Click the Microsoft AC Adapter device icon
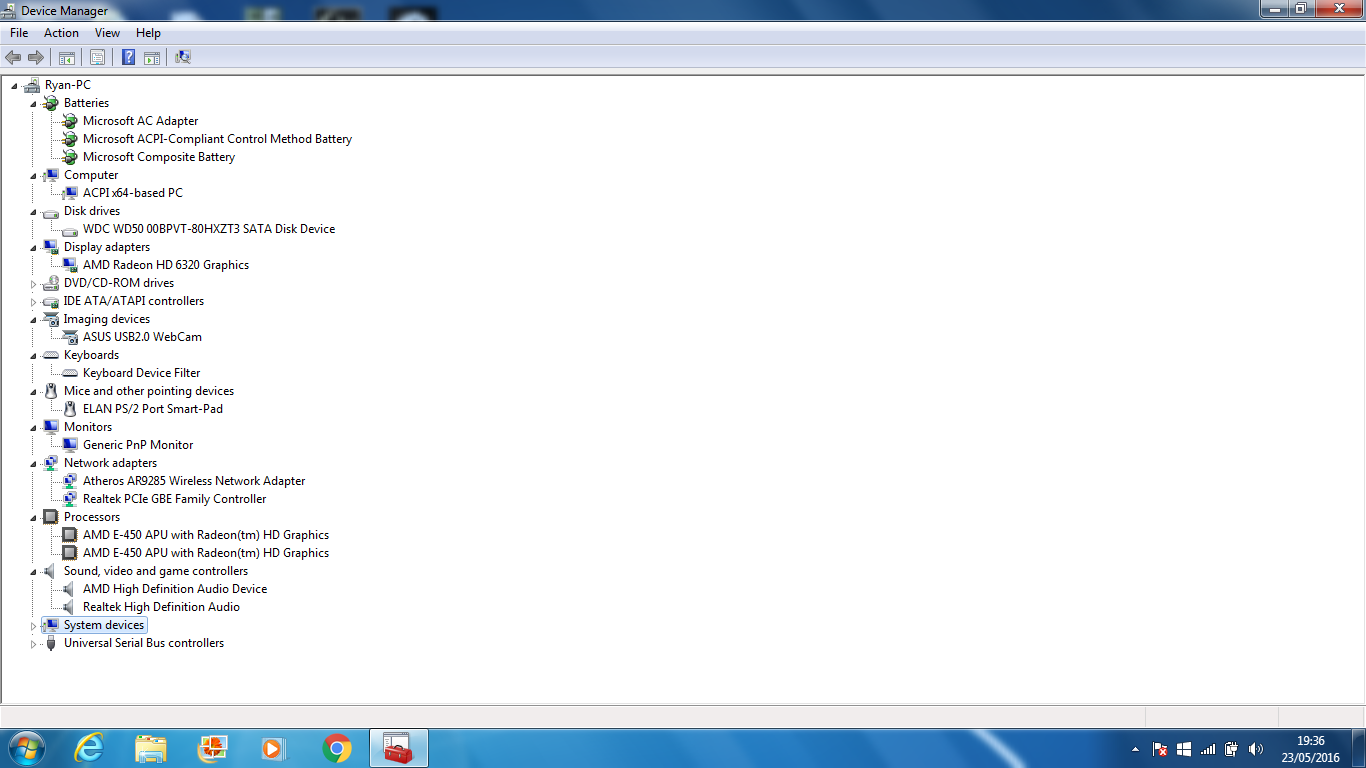This screenshot has height=768, width=1366. [x=69, y=121]
